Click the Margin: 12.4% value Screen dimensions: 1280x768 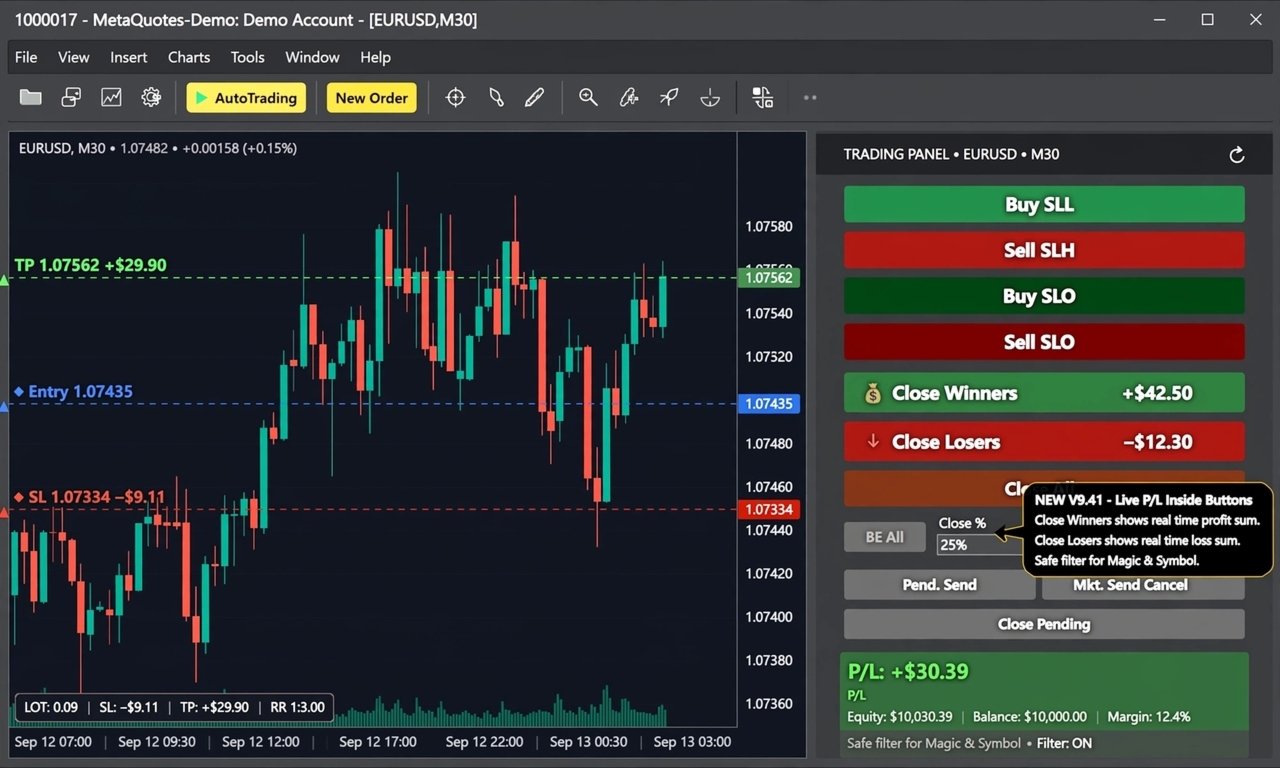(1148, 717)
